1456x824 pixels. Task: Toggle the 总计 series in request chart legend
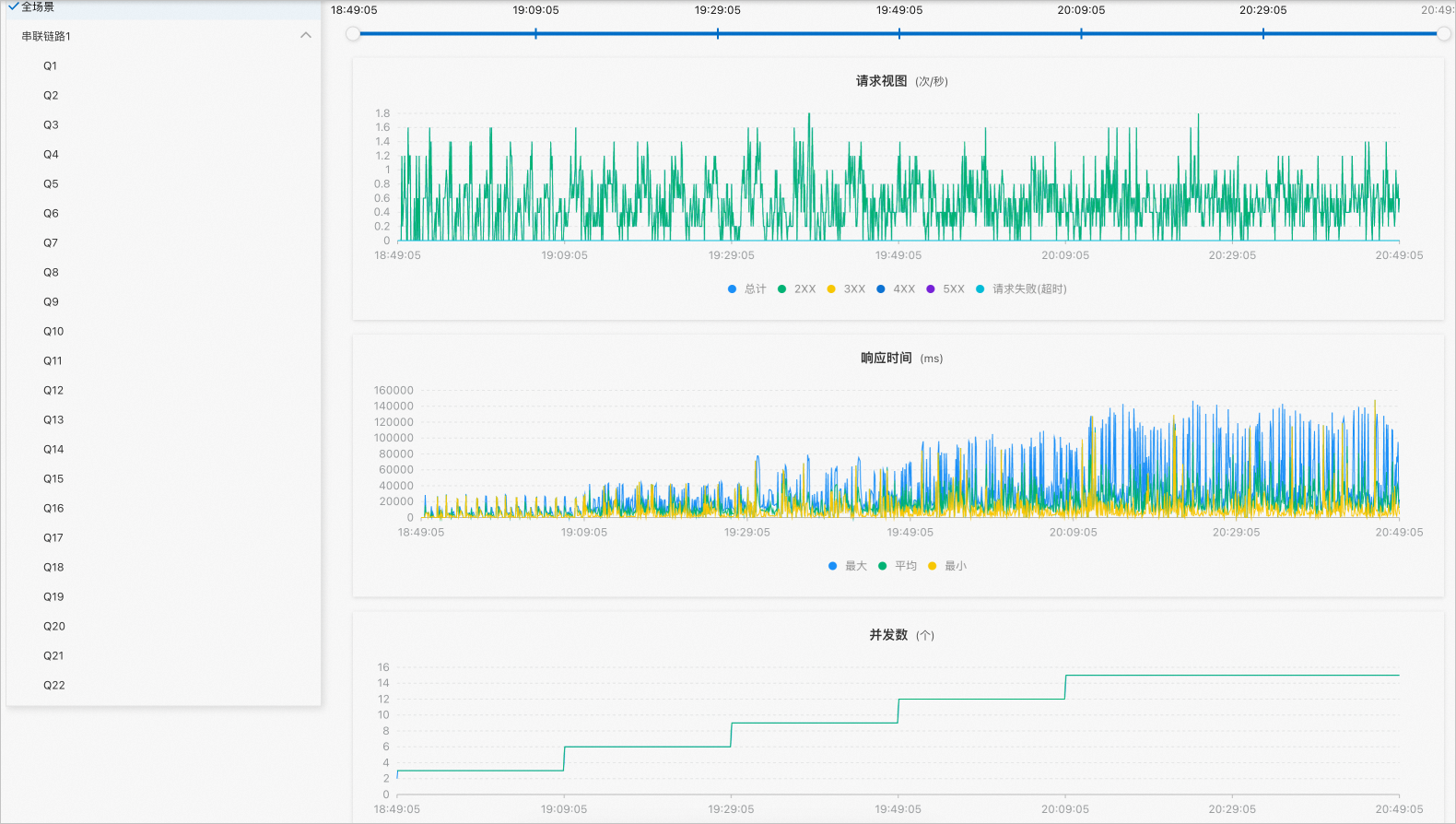pyautogui.click(x=747, y=289)
